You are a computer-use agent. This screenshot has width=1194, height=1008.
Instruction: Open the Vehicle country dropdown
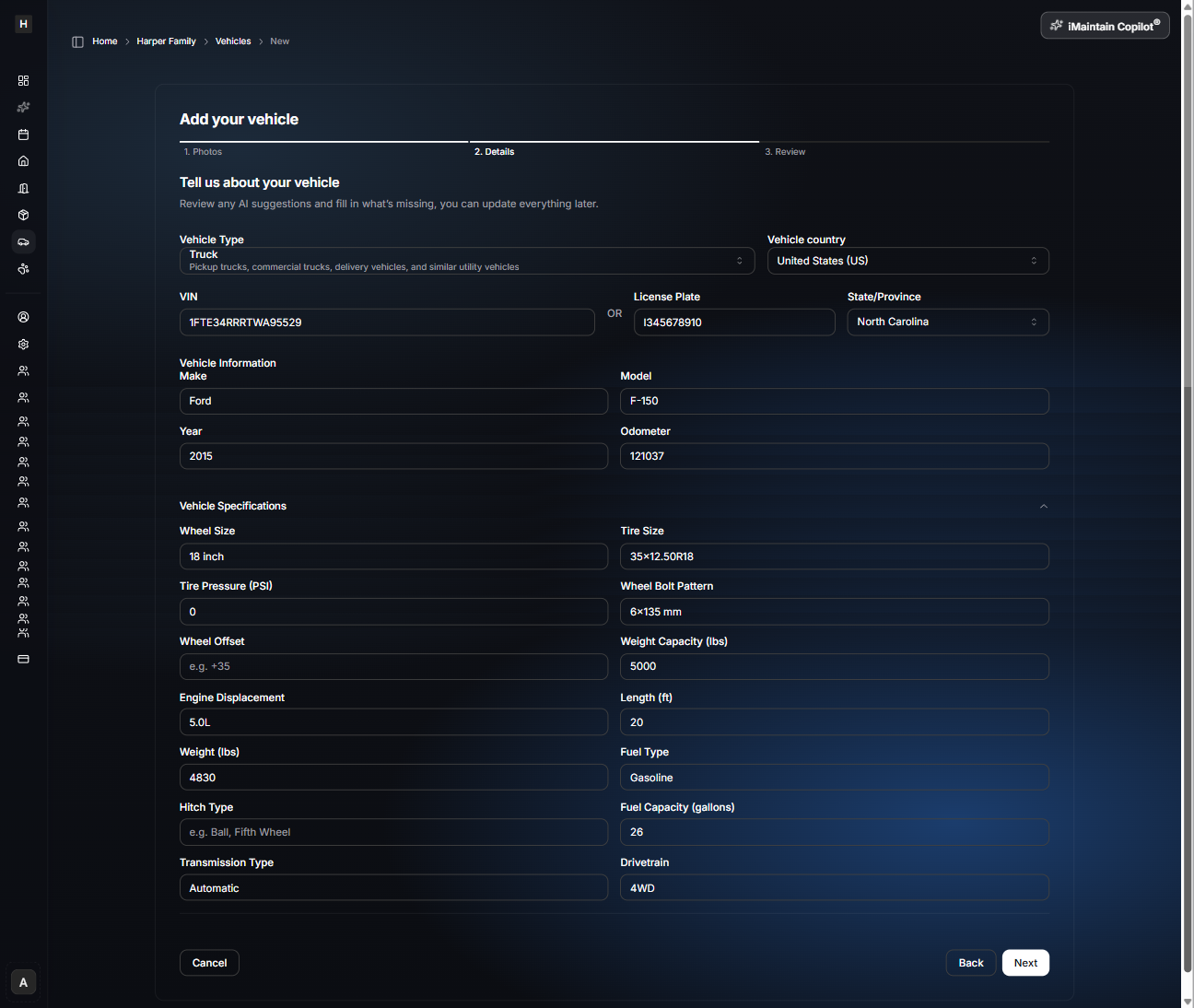tap(907, 261)
